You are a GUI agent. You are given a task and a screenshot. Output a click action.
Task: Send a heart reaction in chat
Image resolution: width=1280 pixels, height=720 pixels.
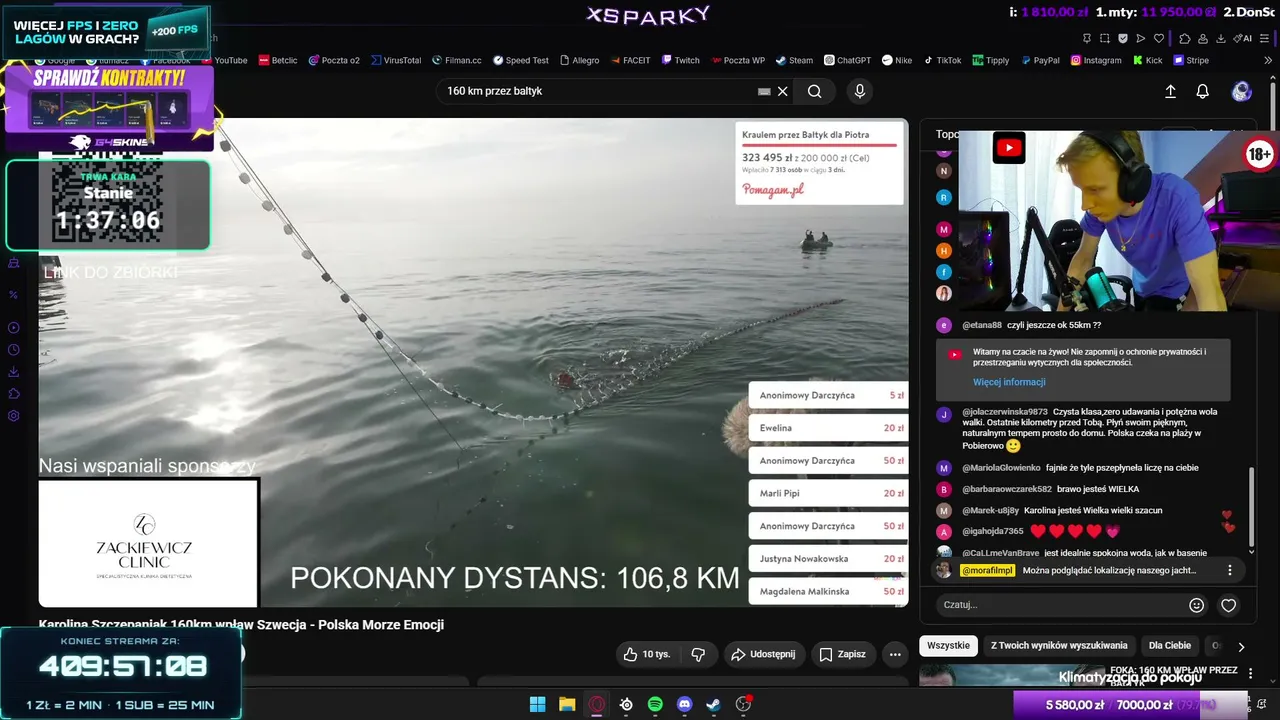point(1229,605)
